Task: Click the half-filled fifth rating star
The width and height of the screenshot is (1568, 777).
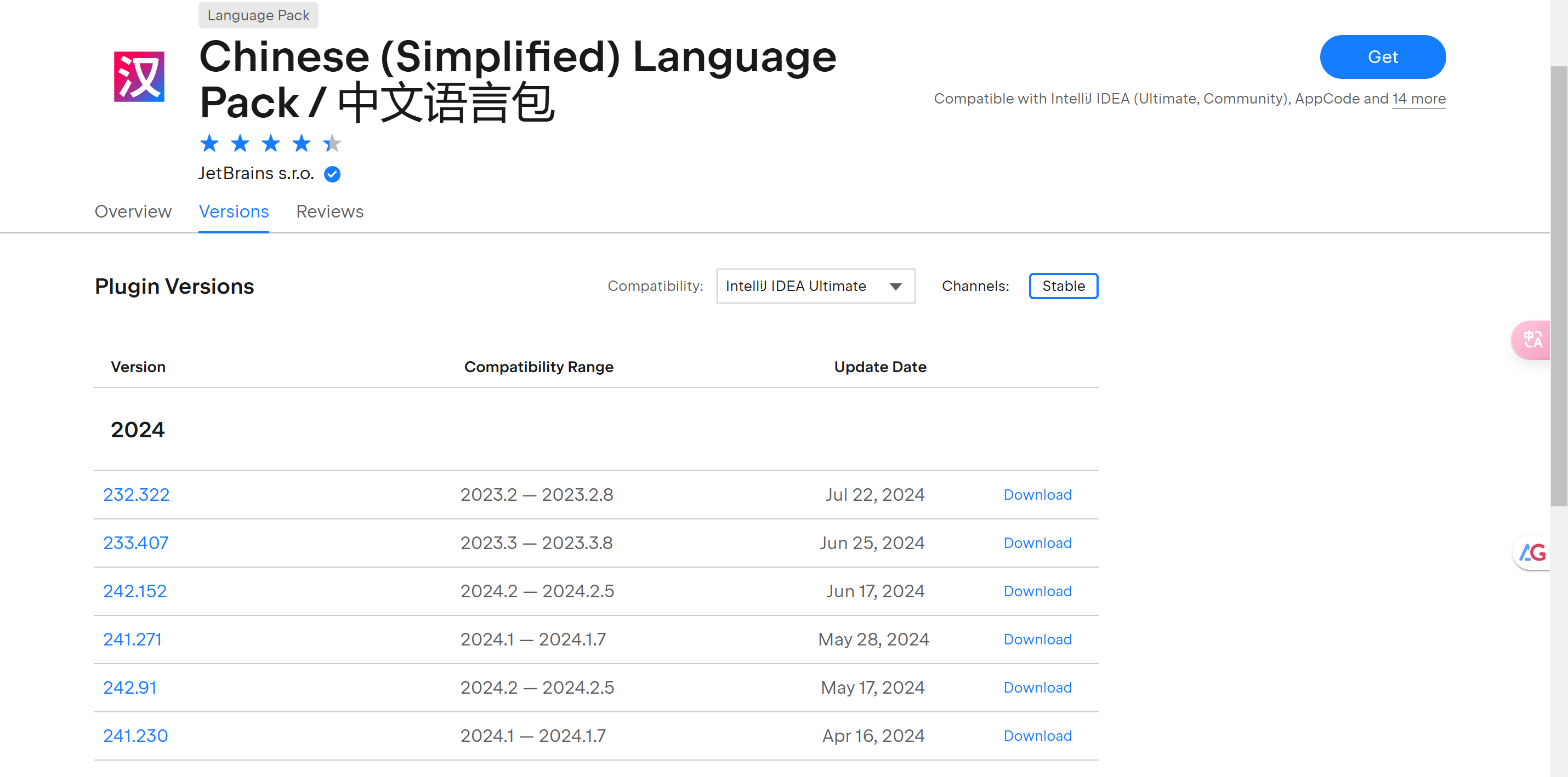Action: click(x=332, y=144)
